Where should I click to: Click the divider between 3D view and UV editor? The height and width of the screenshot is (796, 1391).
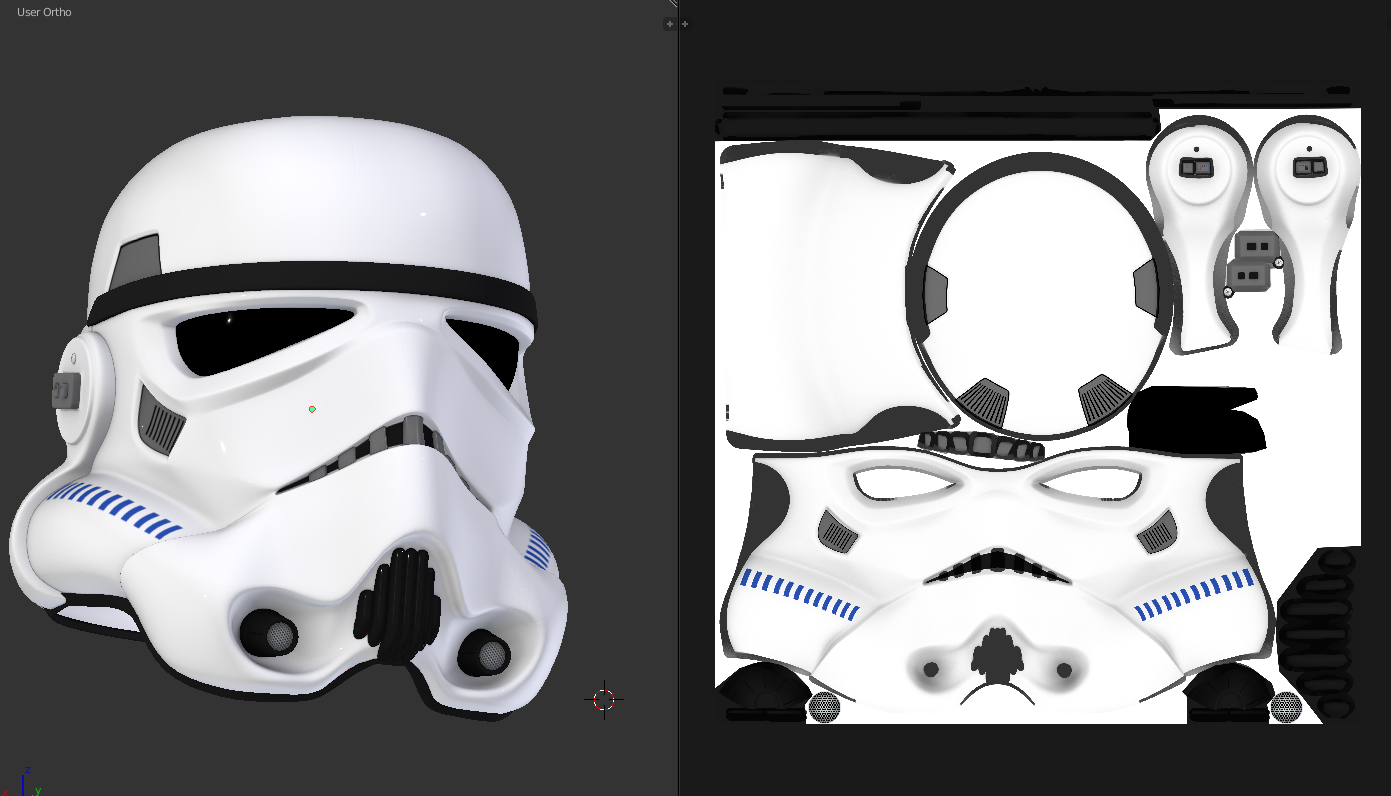pos(678,400)
